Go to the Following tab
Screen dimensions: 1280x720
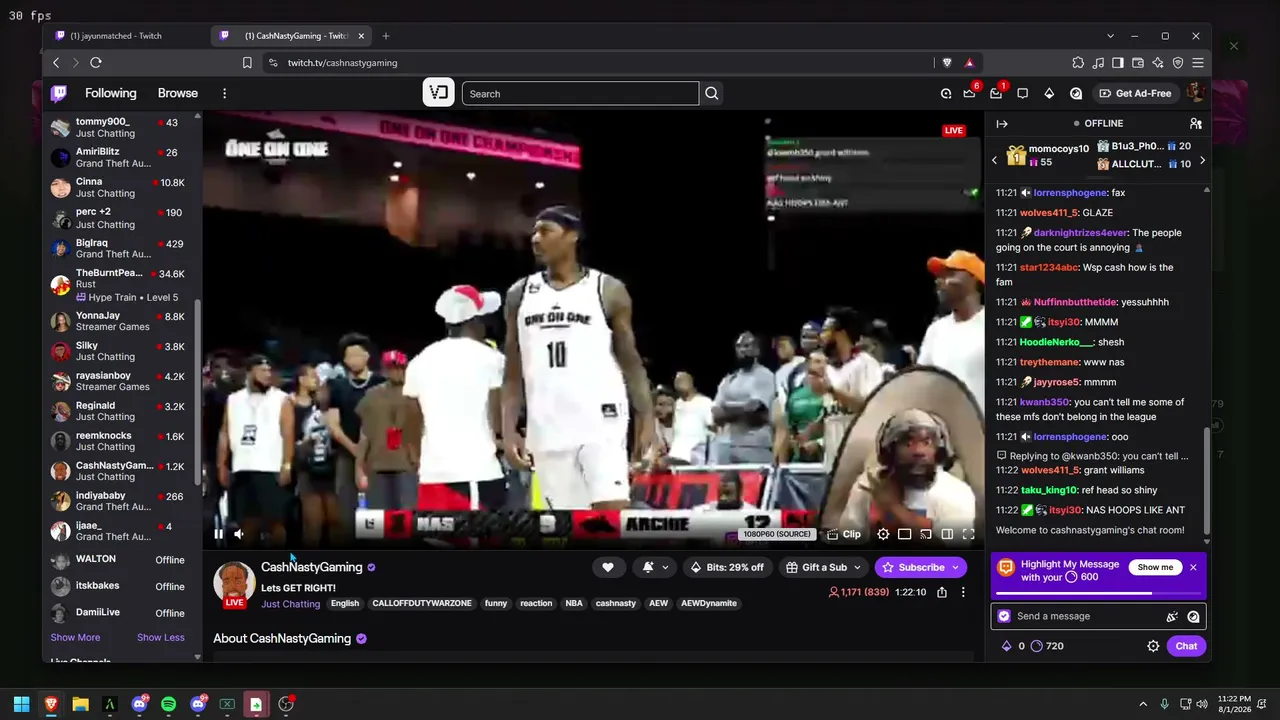coord(111,93)
